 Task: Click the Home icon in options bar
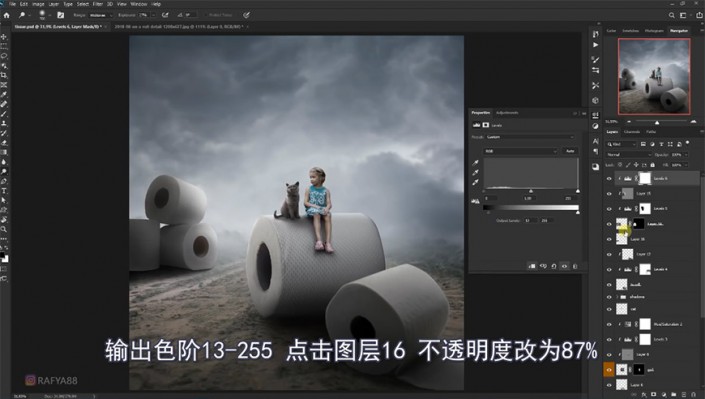6,15
